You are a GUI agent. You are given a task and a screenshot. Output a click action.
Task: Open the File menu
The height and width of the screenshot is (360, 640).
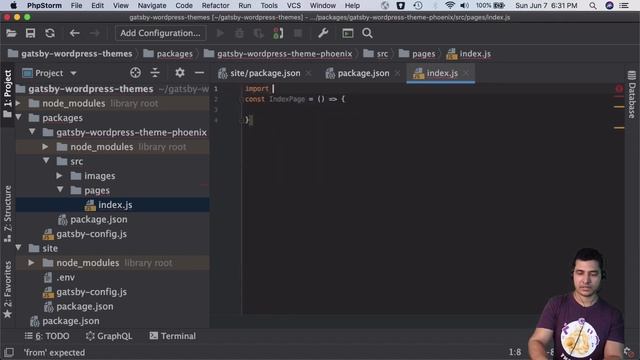[76, 5]
